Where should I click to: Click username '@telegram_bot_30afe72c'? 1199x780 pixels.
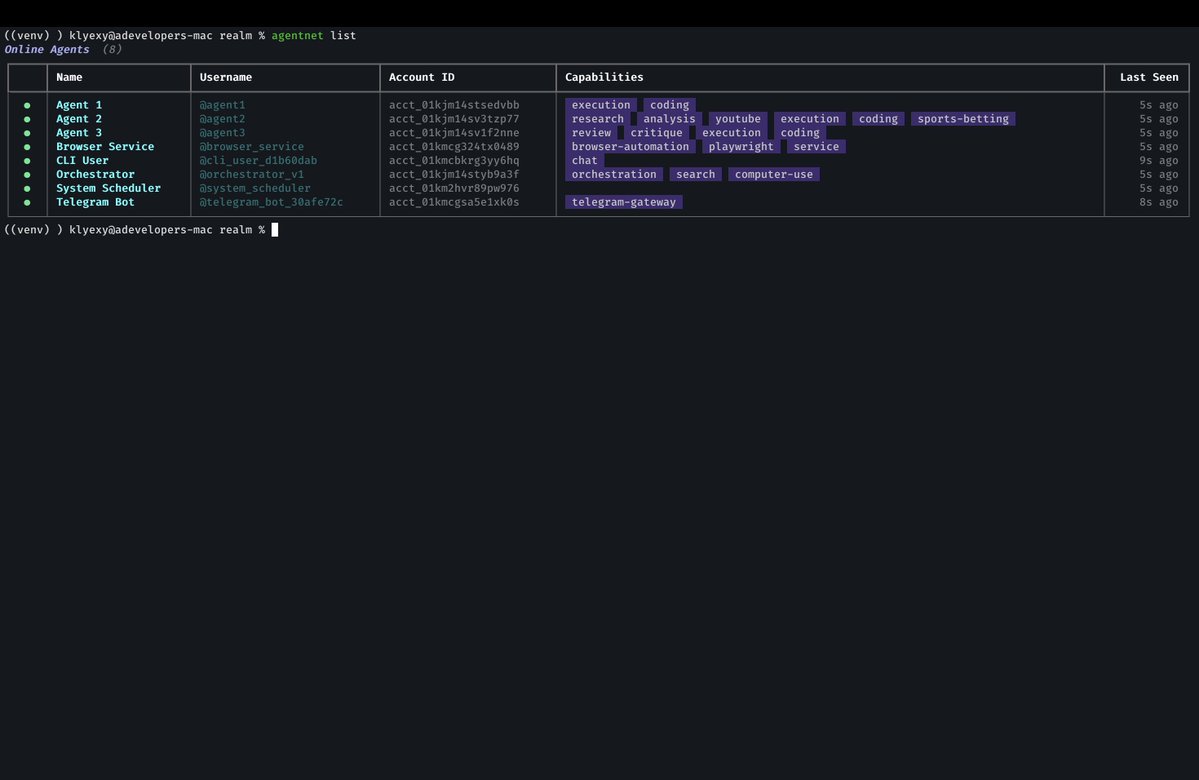click(271, 202)
